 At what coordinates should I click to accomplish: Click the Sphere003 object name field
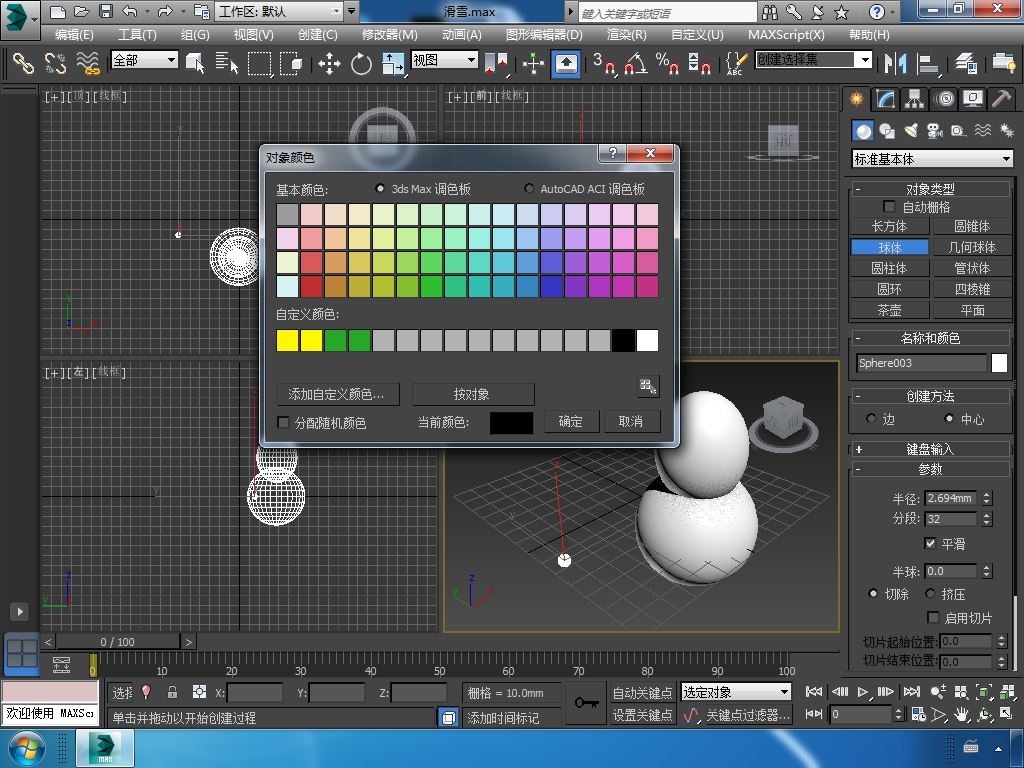click(921, 363)
